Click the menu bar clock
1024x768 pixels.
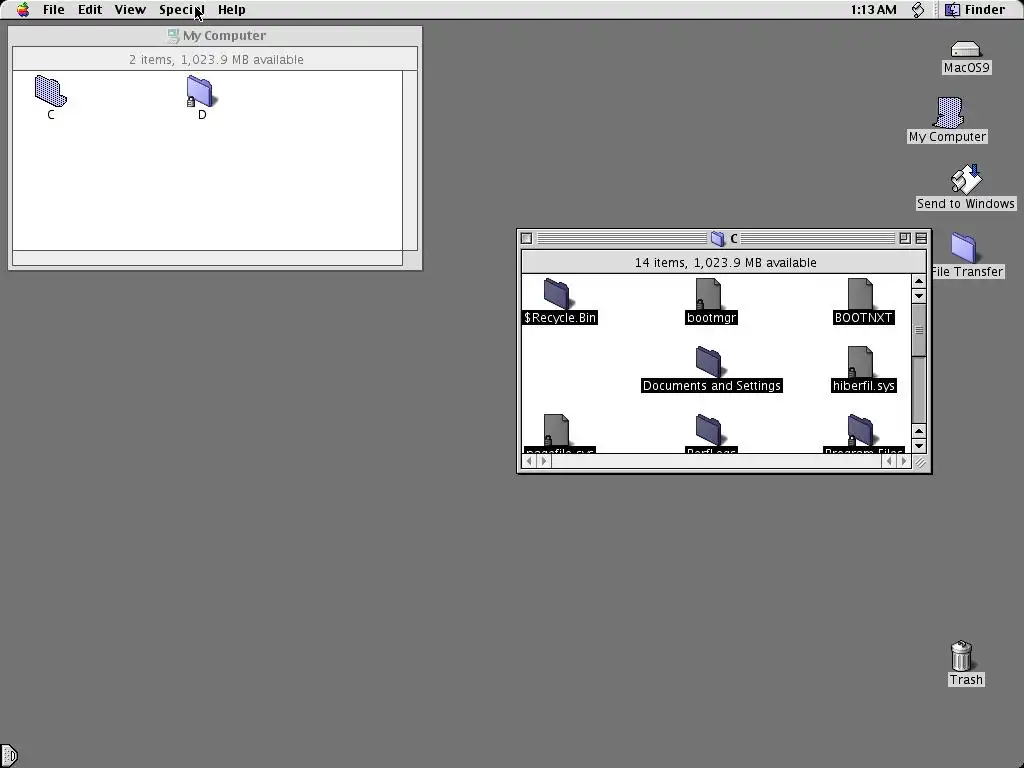click(873, 10)
